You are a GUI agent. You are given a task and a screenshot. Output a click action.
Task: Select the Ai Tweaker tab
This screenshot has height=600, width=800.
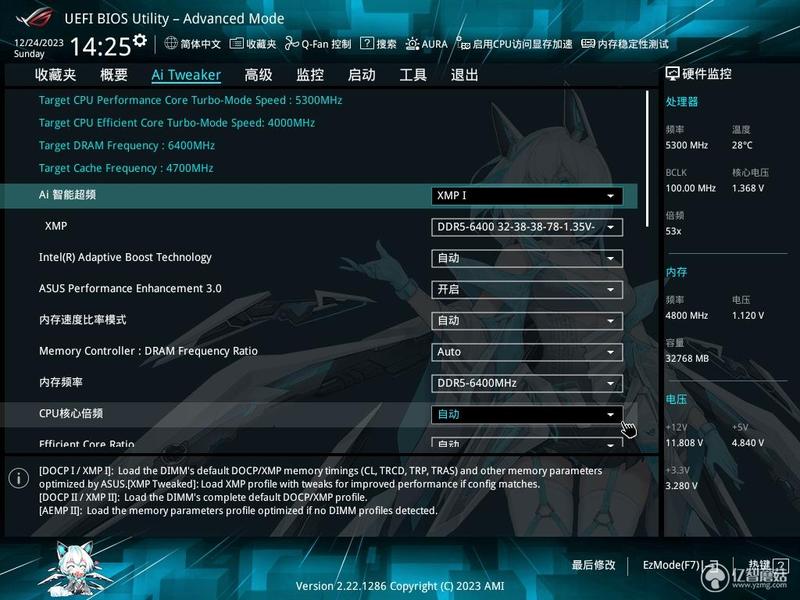point(186,75)
